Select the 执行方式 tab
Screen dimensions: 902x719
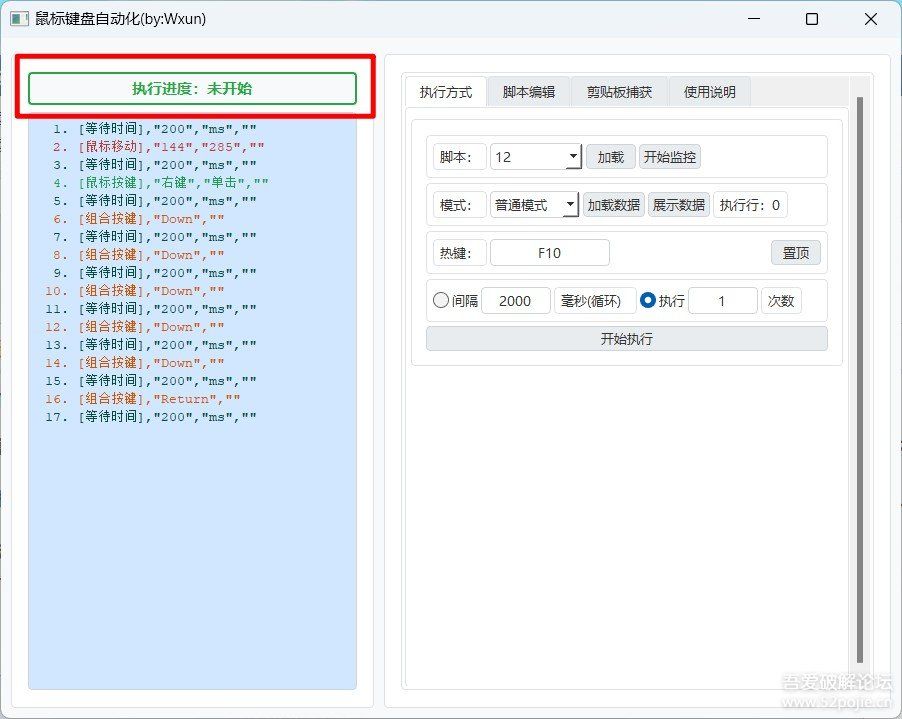[x=446, y=92]
